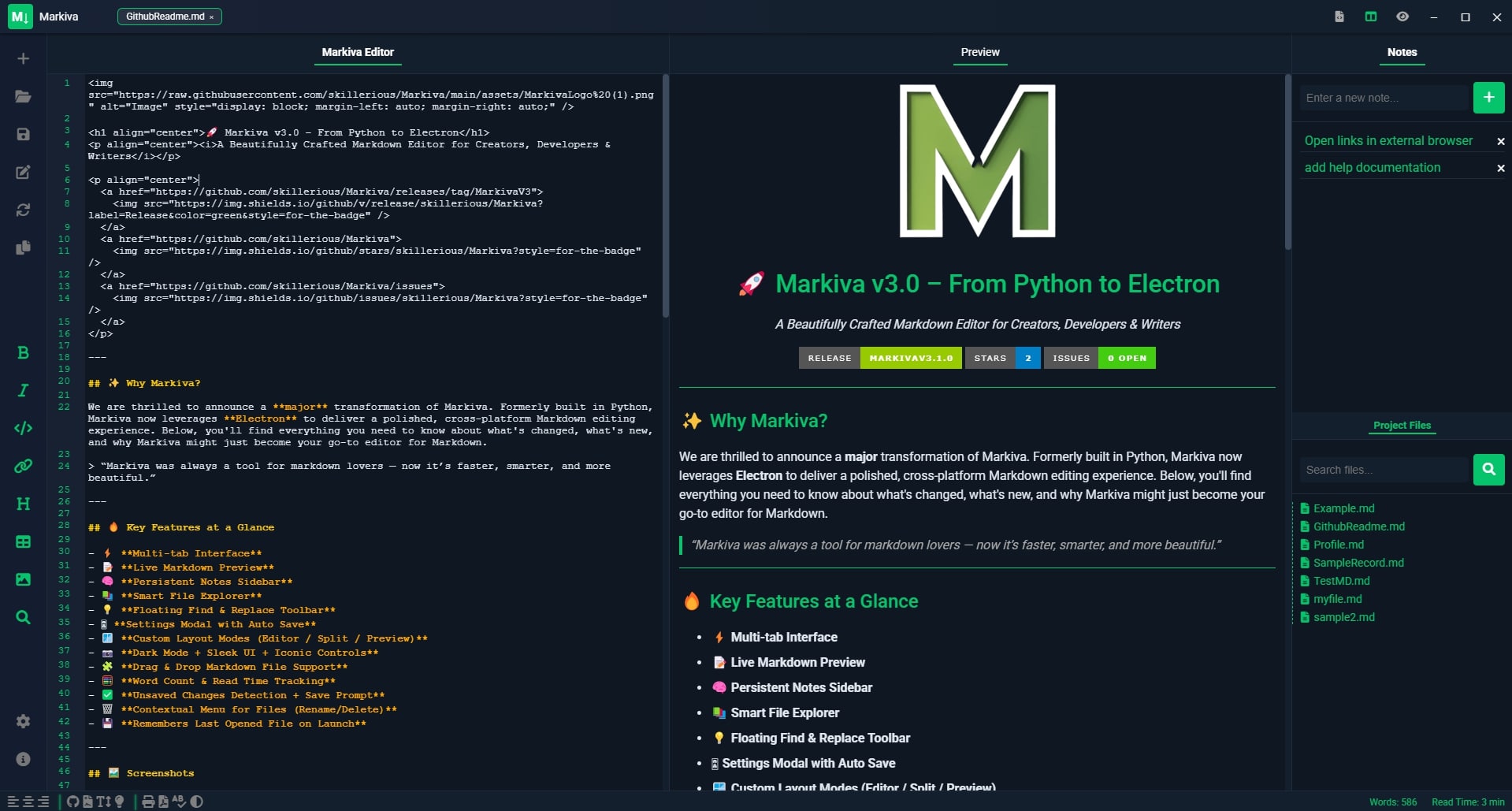Viewport: 1512px width, 811px height.
Task: Open Profile.md from Project Files
Action: (x=1332, y=545)
